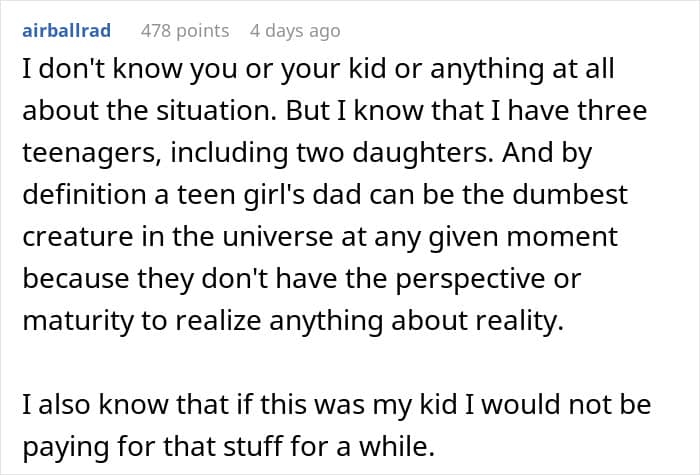This screenshot has width=700, height=475.
Task: Select the word definition in the comment
Action: click(84, 194)
